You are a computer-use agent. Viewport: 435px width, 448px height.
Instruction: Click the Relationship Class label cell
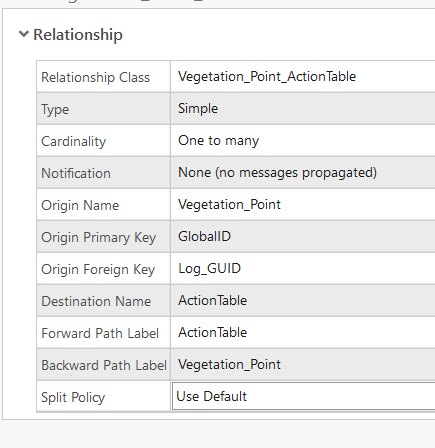(103, 77)
